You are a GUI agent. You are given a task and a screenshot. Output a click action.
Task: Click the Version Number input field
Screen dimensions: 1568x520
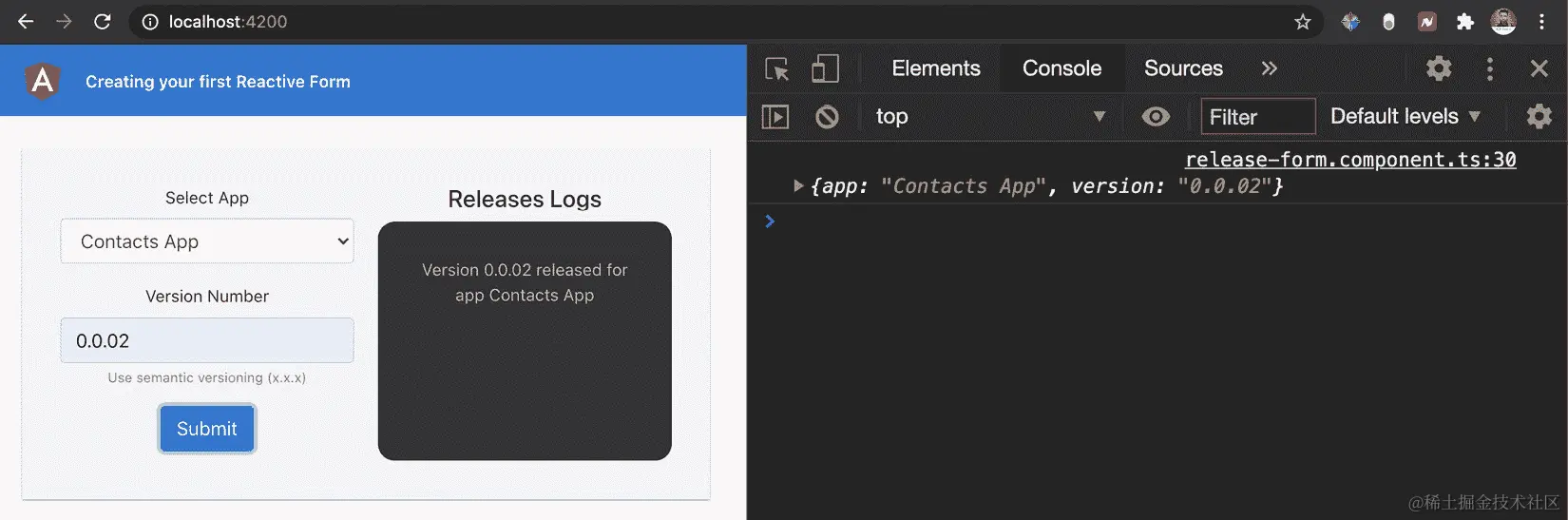pyautogui.click(x=207, y=340)
